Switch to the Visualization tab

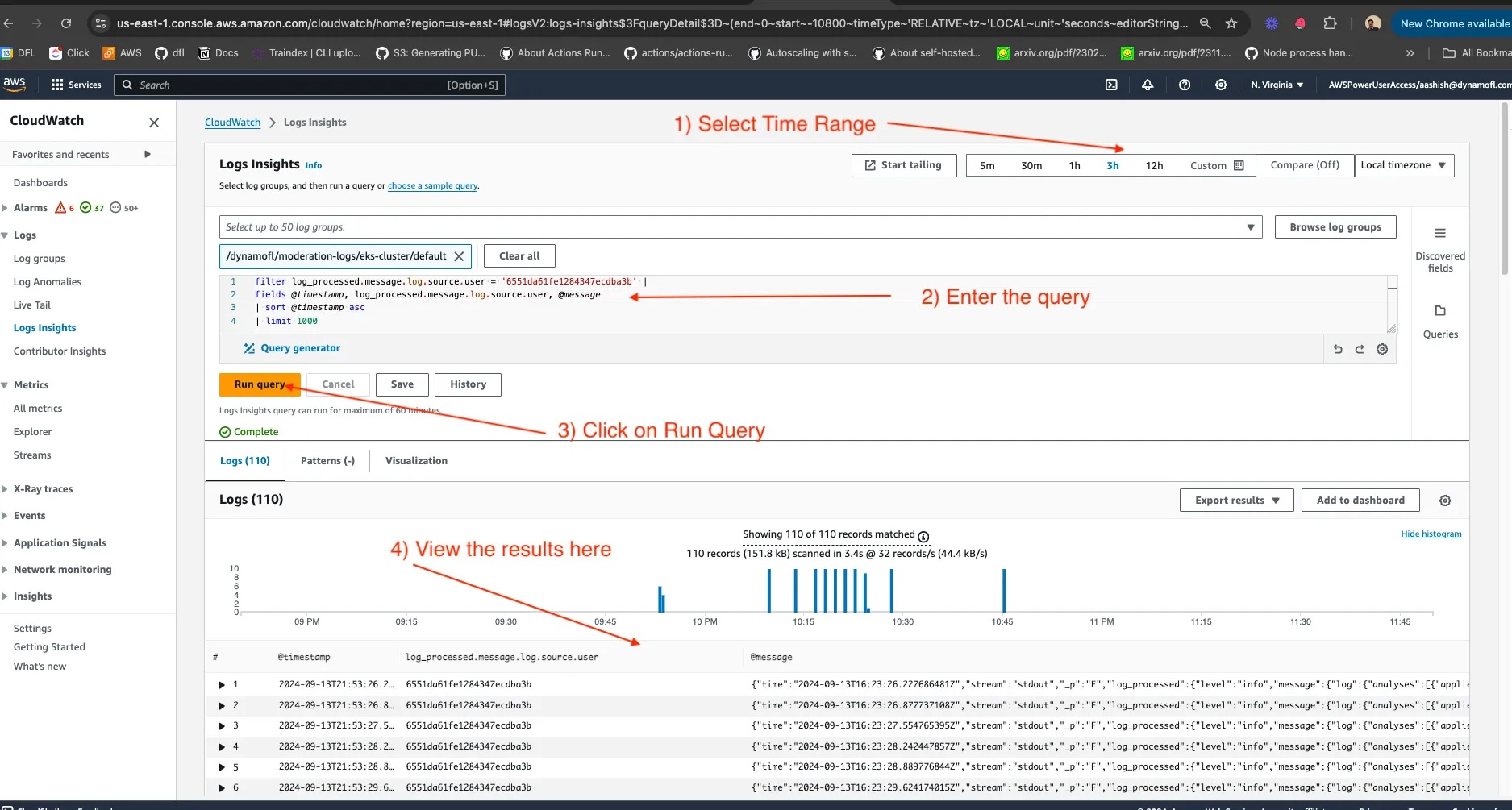pos(416,461)
